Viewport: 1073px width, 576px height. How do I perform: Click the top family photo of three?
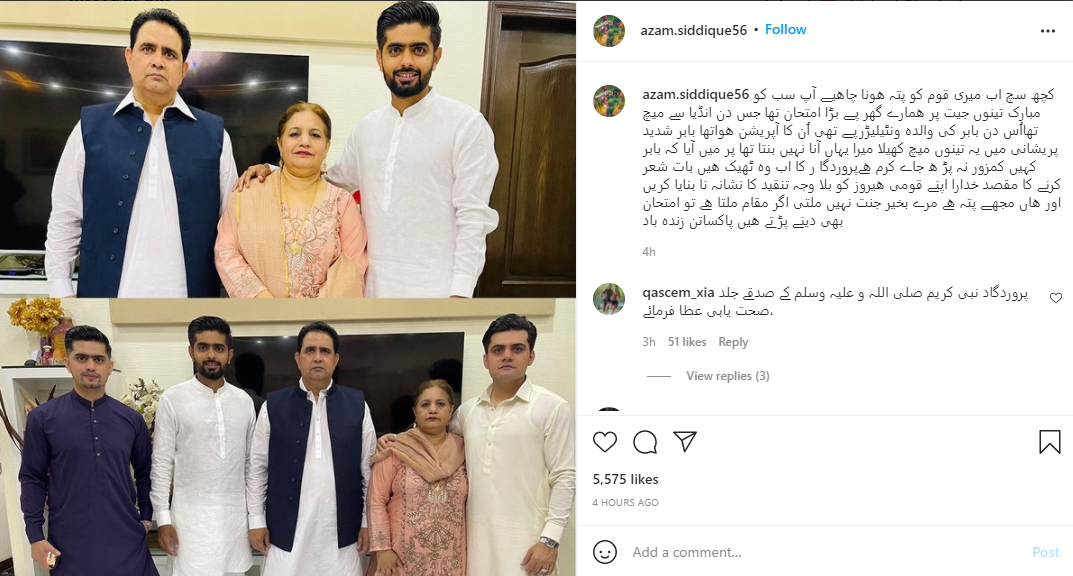[288, 149]
